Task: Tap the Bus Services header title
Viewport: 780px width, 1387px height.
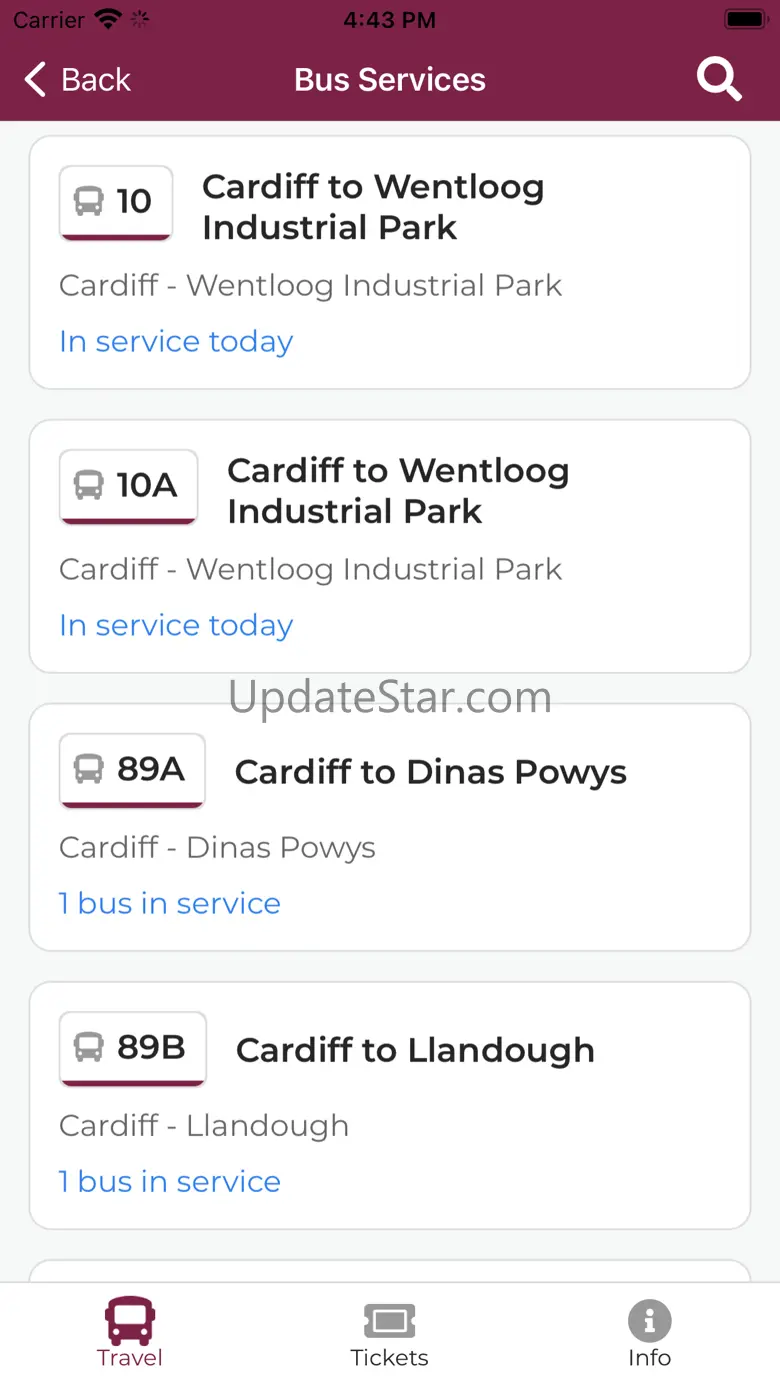Action: coord(390,79)
